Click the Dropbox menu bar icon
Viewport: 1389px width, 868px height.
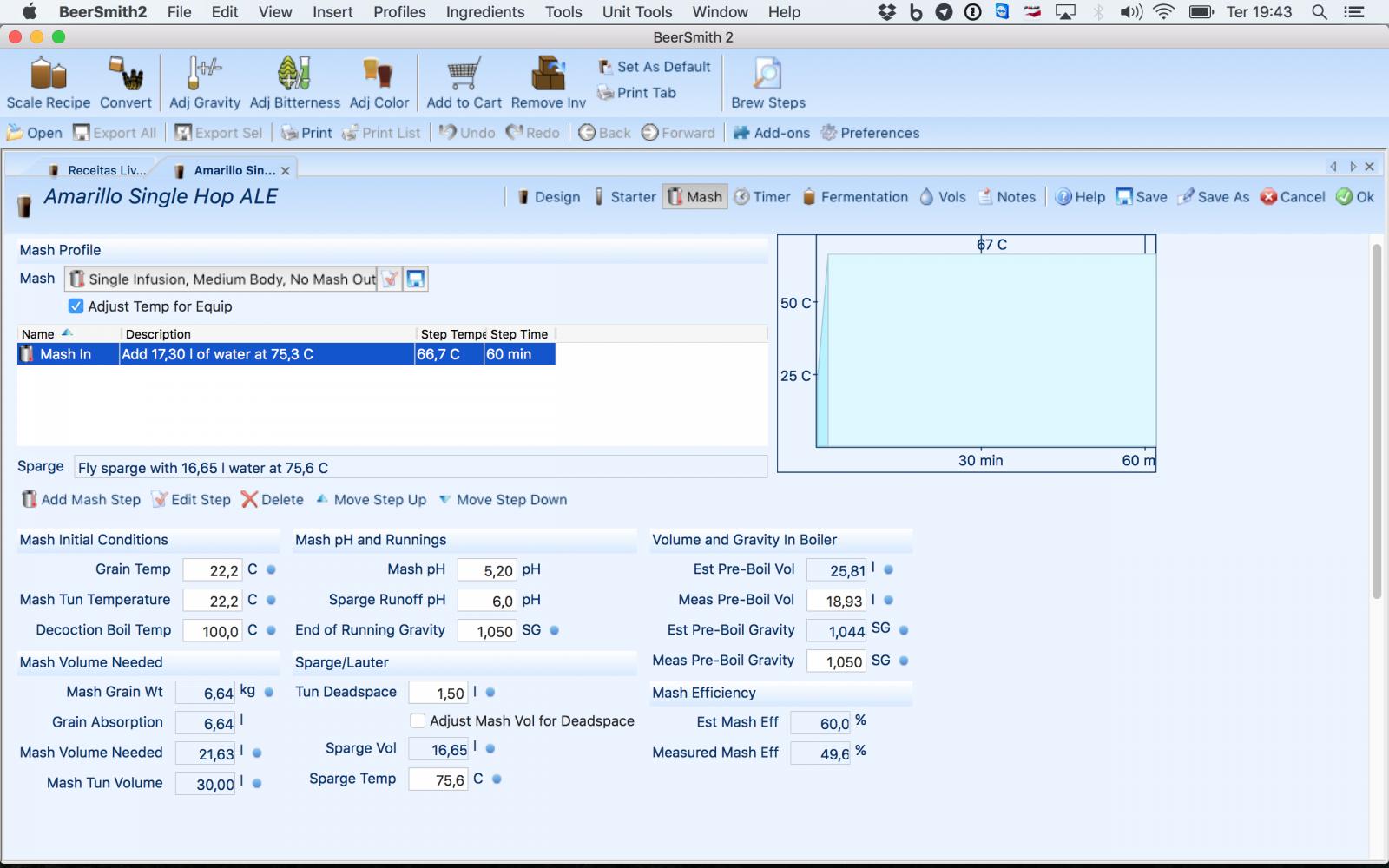tap(887, 12)
